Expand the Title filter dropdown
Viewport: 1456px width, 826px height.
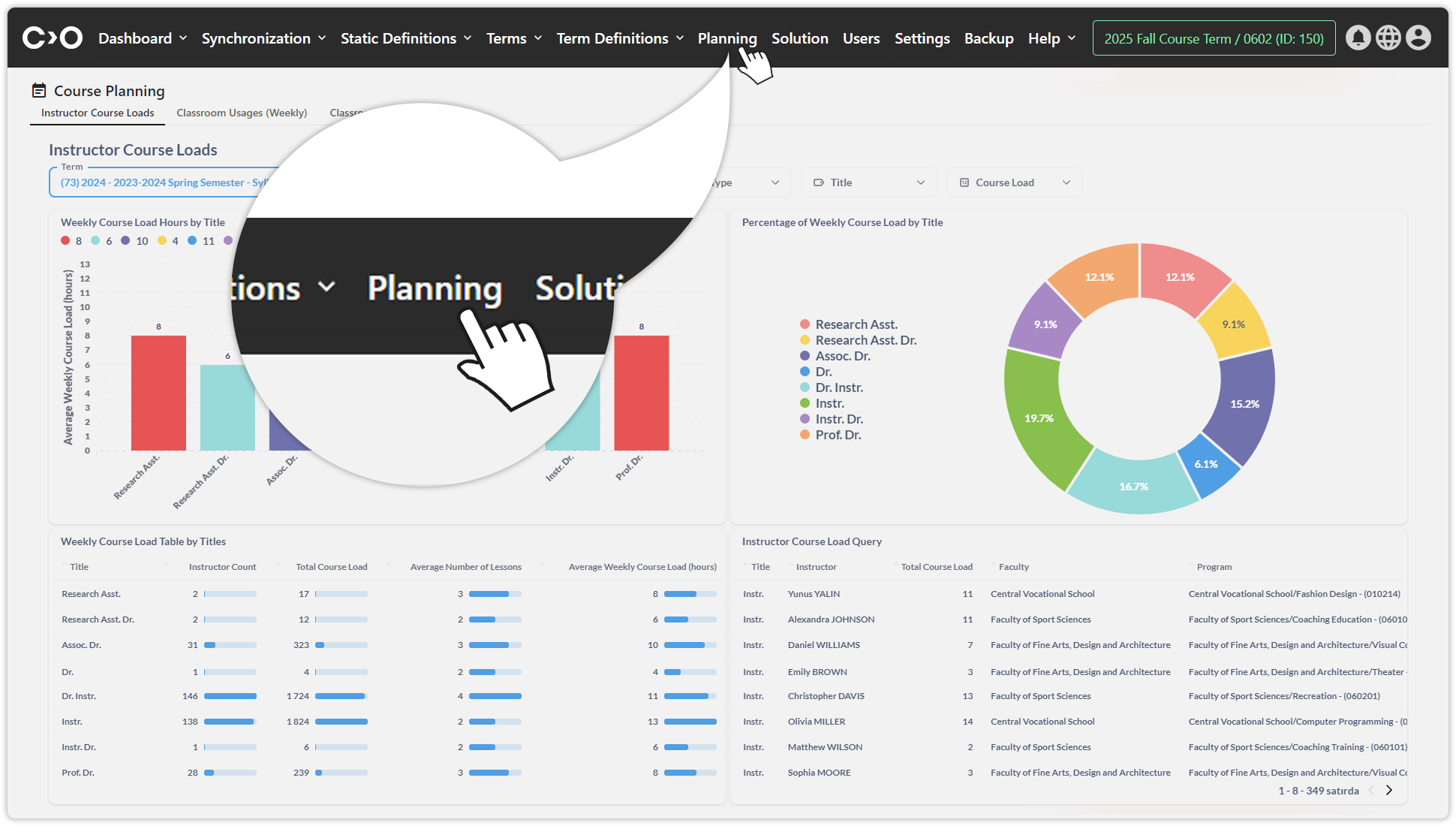coord(869,182)
